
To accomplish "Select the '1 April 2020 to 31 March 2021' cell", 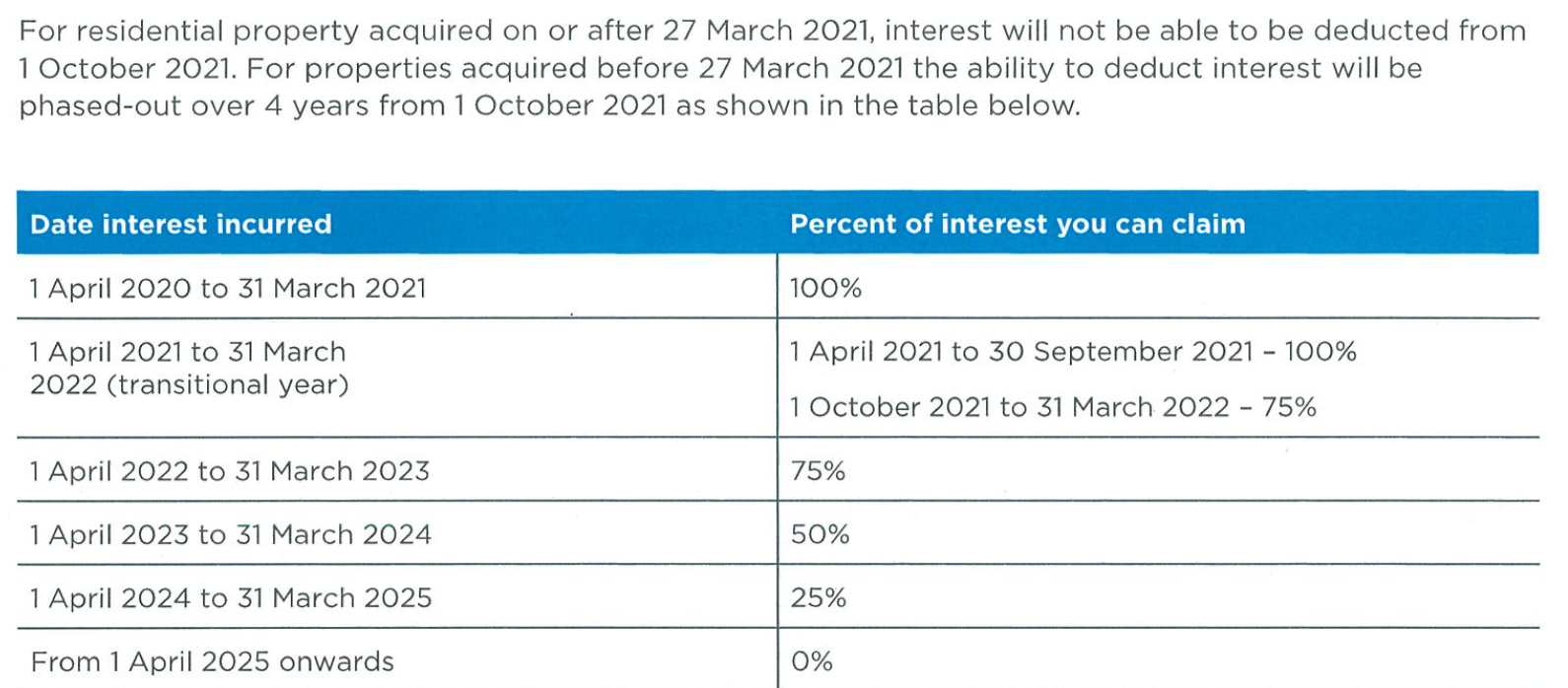I will click(396, 287).
